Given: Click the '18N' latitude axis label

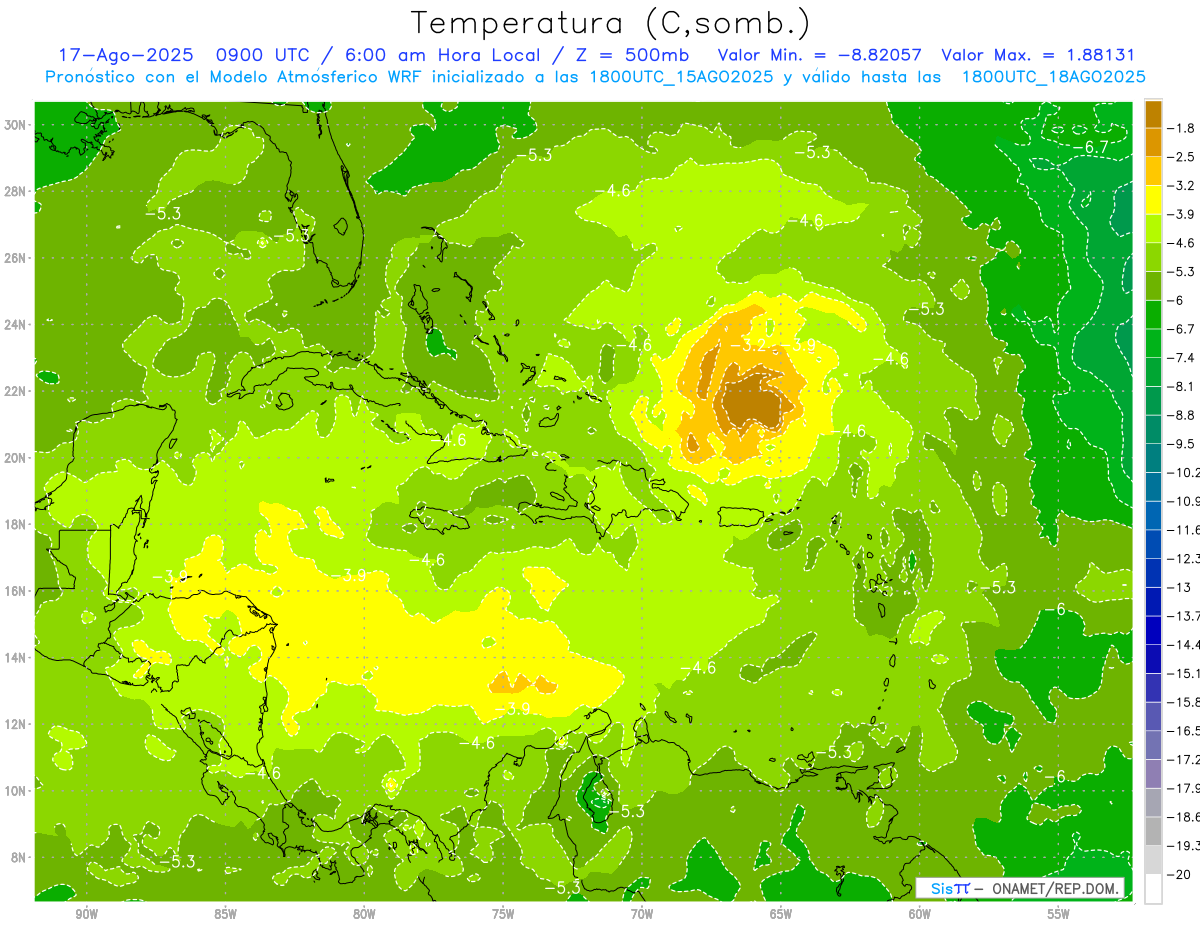Looking at the screenshot, I should tap(16, 524).
